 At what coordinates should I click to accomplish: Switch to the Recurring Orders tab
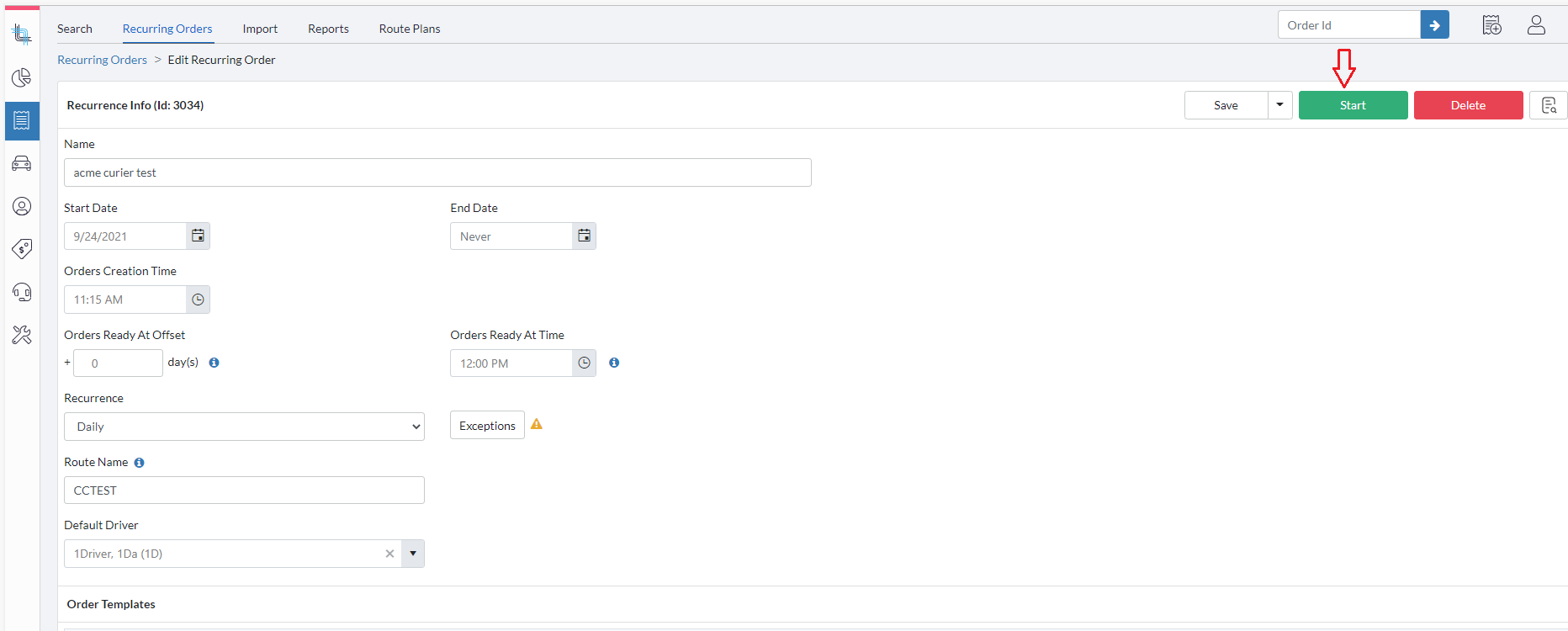[x=167, y=29]
